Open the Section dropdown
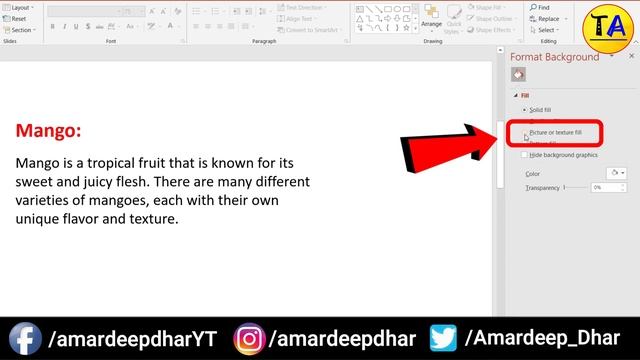 coord(20,30)
